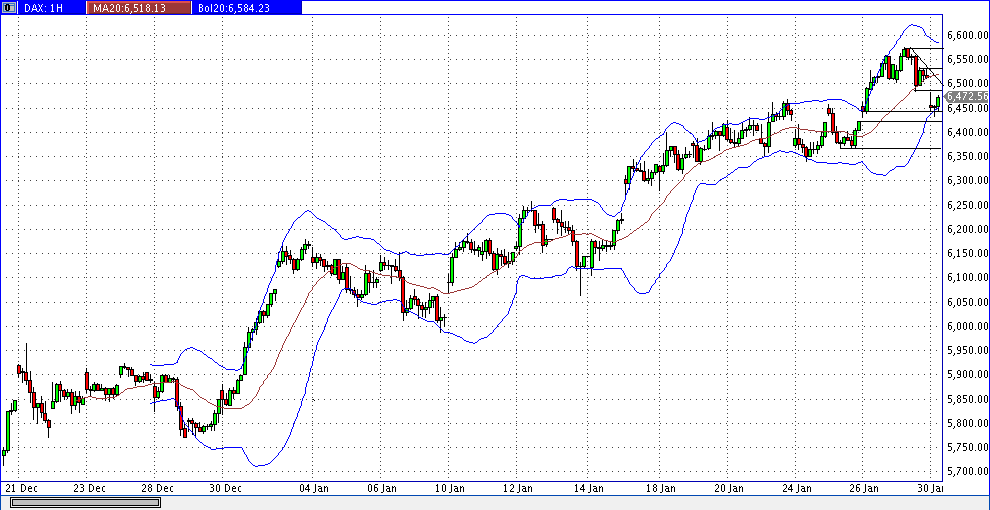Click the 6,150.00 price axis label
The height and width of the screenshot is (510, 990).
pyautogui.click(x=967, y=253)
